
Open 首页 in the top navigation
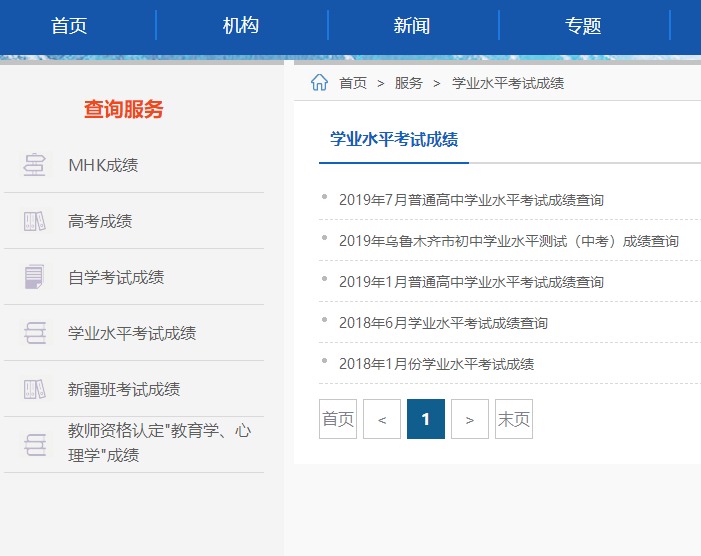click(x=69, y=26)
